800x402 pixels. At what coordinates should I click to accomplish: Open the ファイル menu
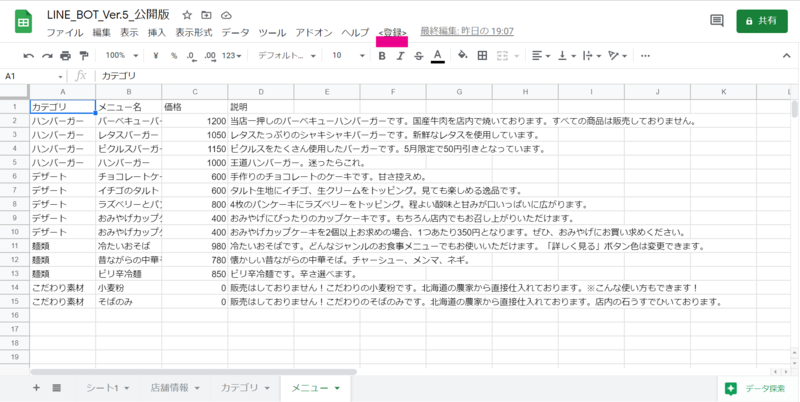point(65,33)
